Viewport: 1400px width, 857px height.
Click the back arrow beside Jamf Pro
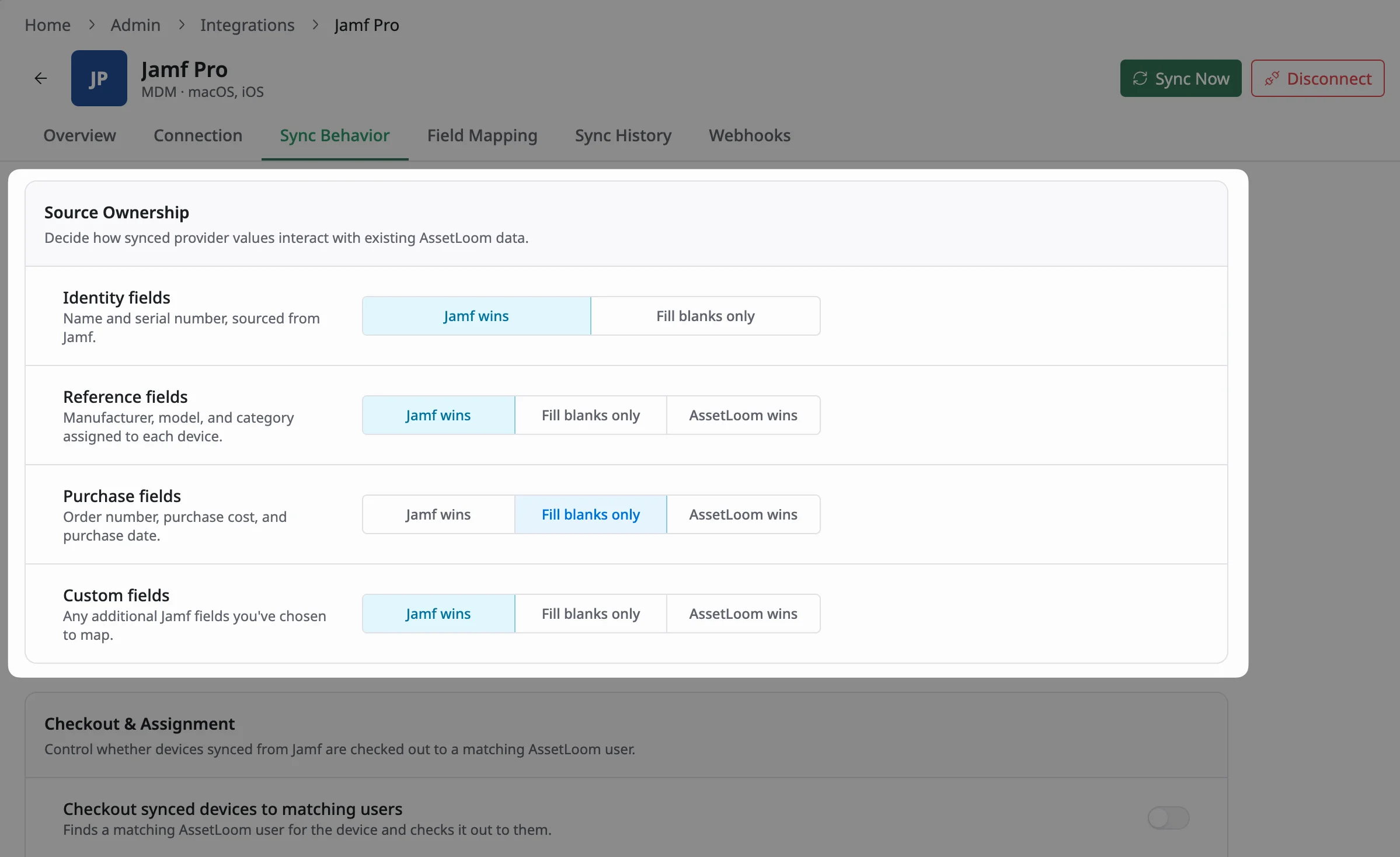pos(40,78)
